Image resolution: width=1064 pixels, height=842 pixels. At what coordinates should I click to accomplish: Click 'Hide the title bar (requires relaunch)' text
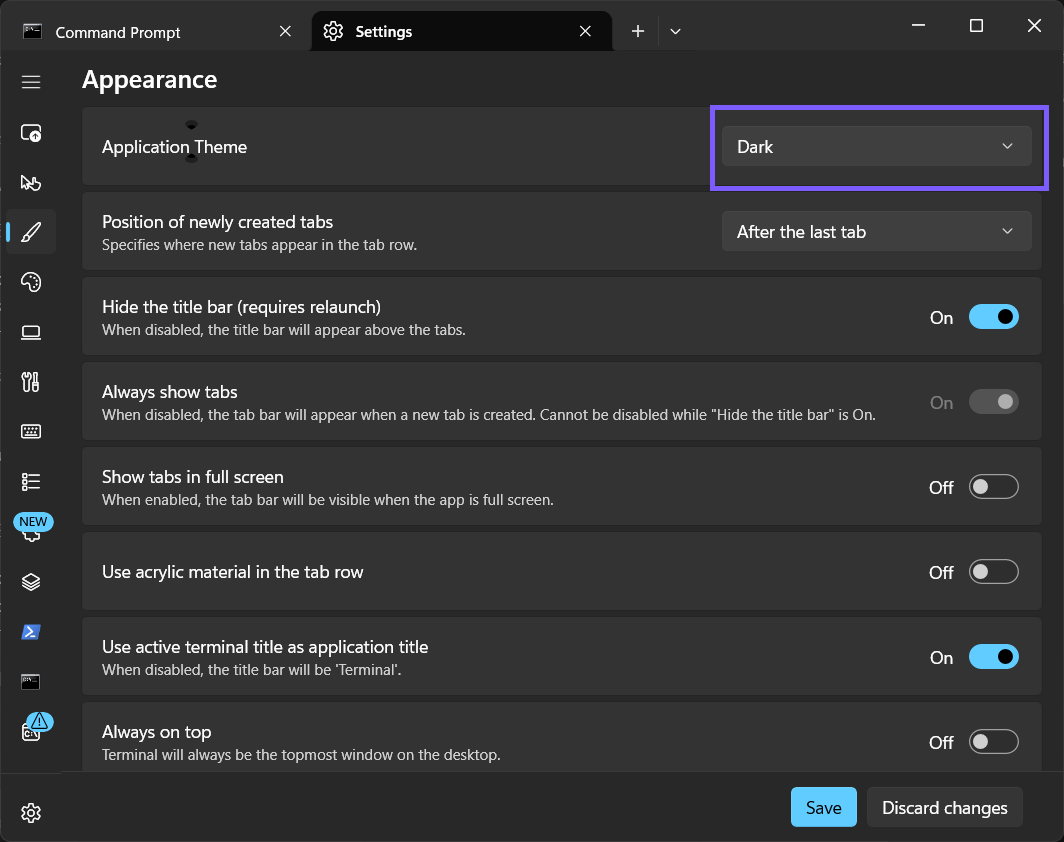(x=241, y=307)
